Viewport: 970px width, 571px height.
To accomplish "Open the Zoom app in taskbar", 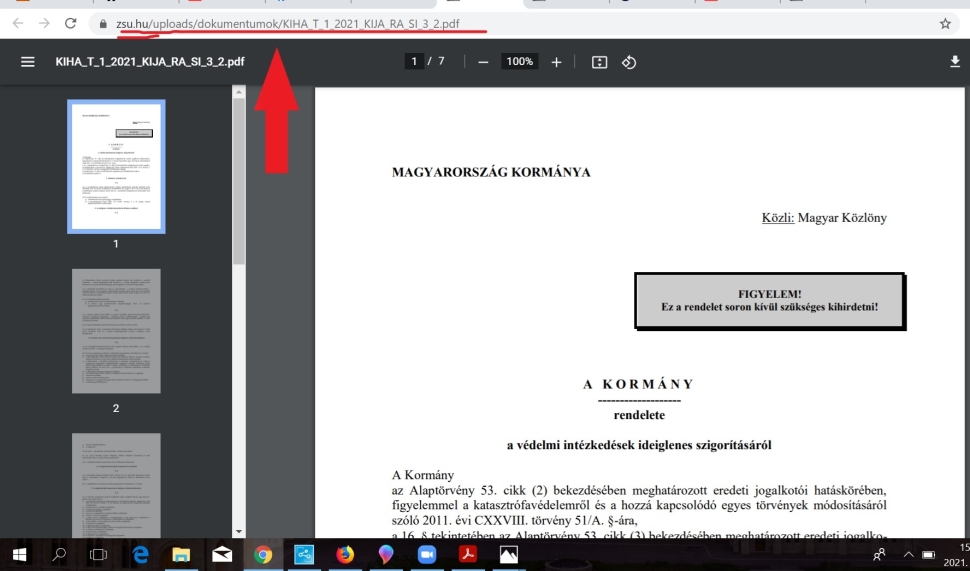I will (426, 554).
